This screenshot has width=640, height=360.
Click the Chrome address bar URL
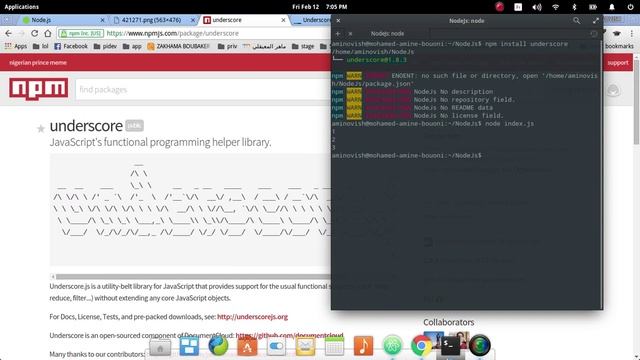[x=173, y=33]
